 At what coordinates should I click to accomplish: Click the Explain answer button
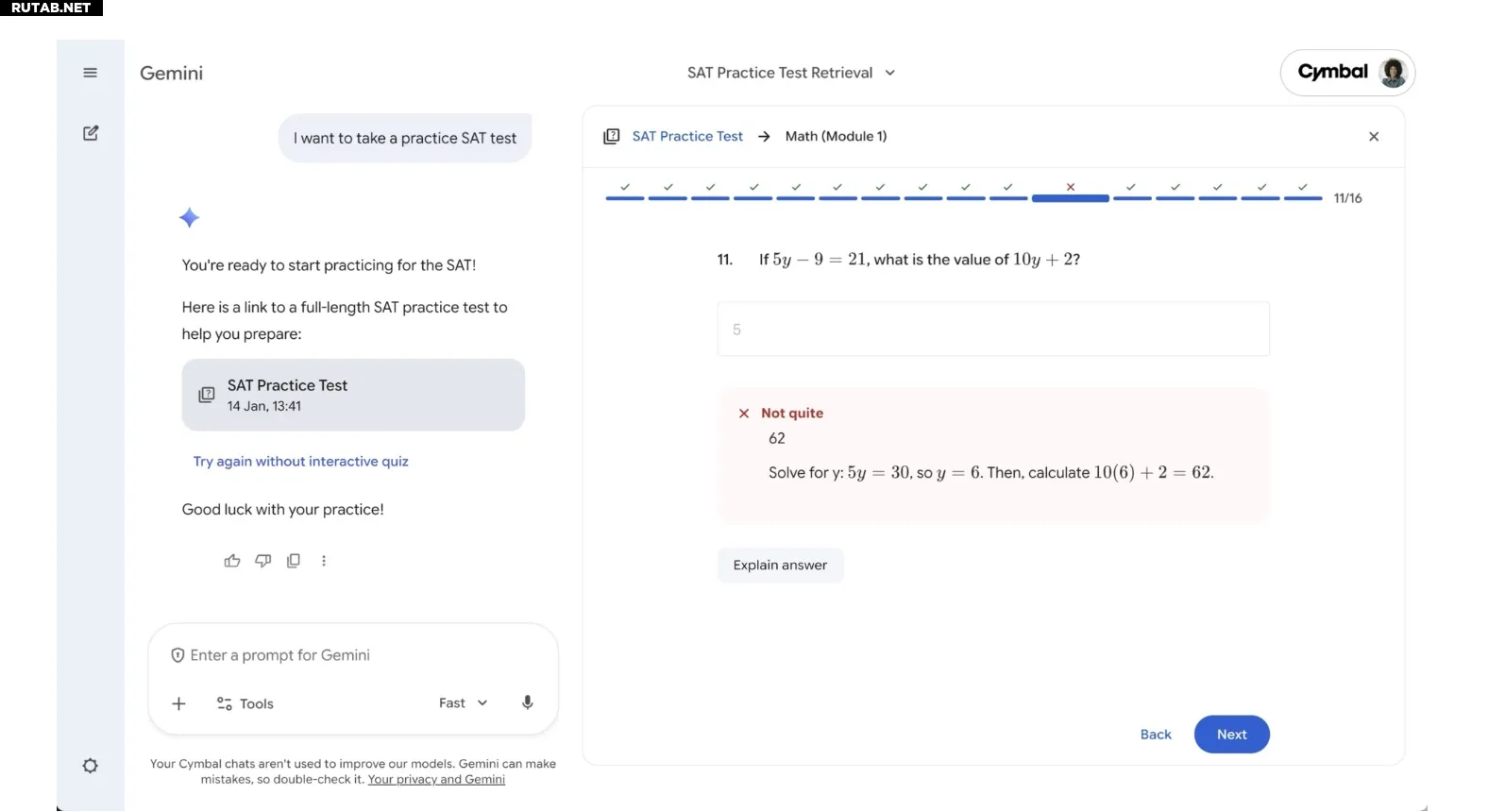tap(780, 565)
